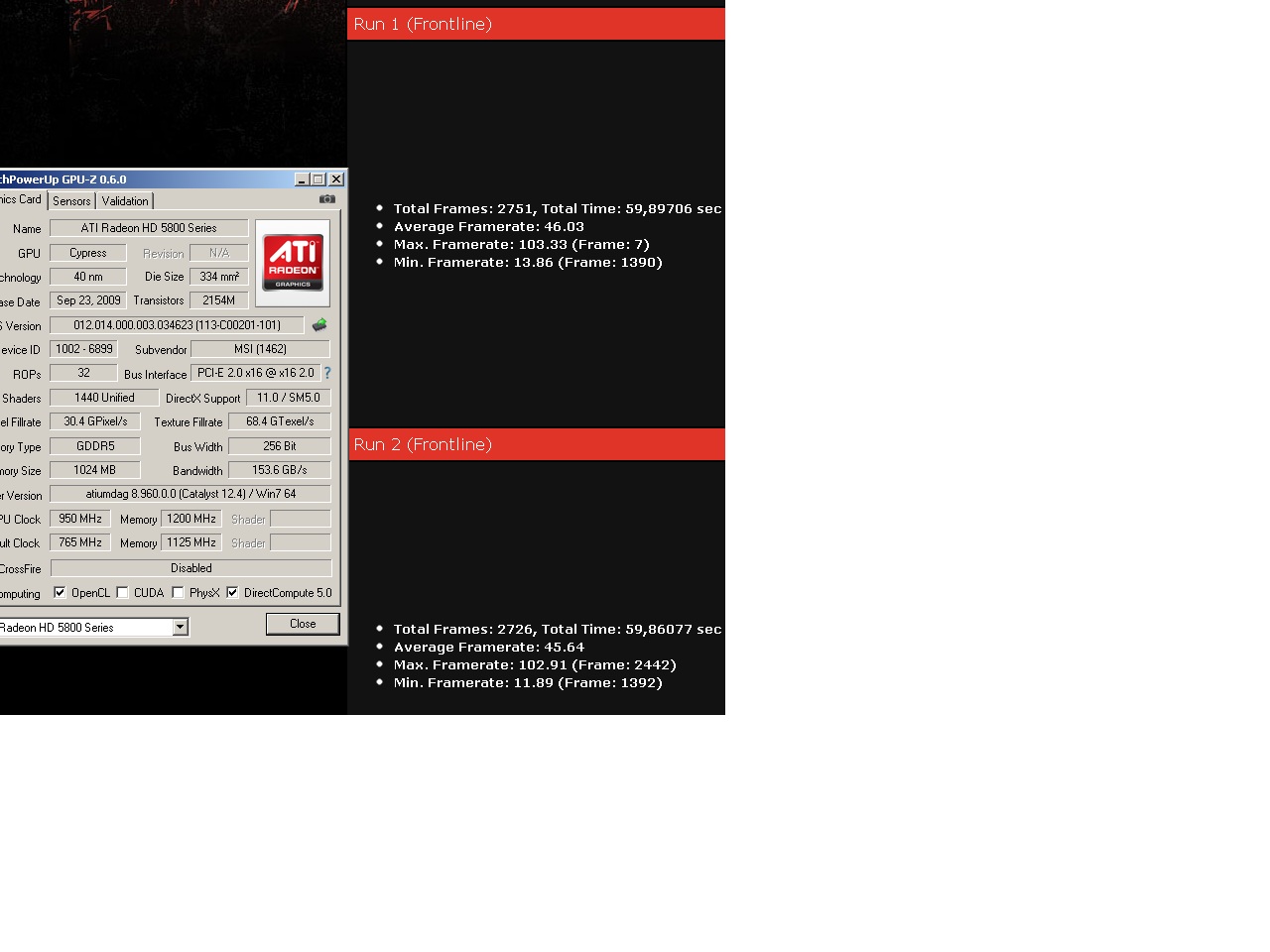Screen dimensions: 1270x952
Task: Click the Run 1 (Frontline) header
Action: [x=536, y=24]
